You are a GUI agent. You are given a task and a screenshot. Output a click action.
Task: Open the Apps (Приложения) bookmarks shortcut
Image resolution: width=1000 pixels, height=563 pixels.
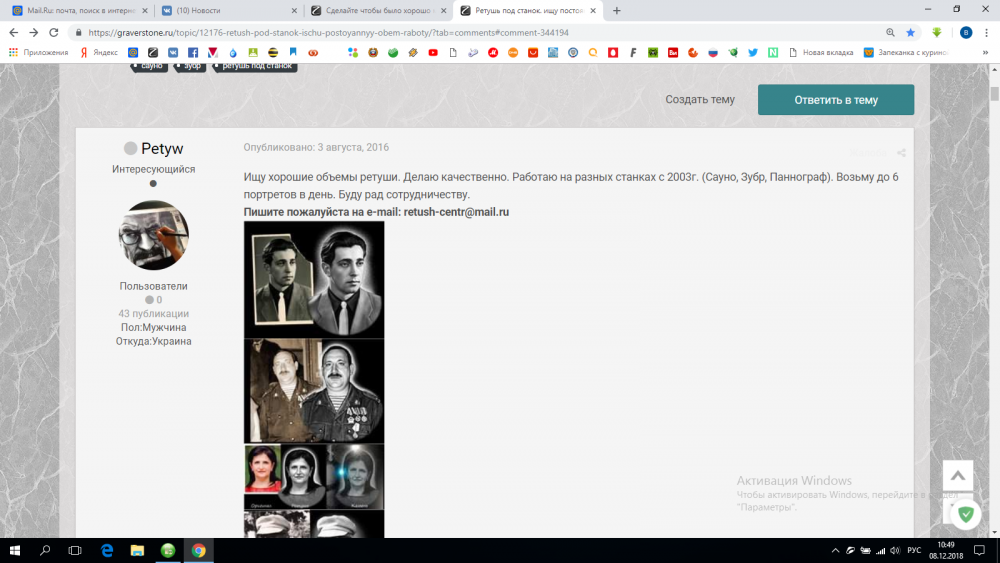(x=38, y=52)
